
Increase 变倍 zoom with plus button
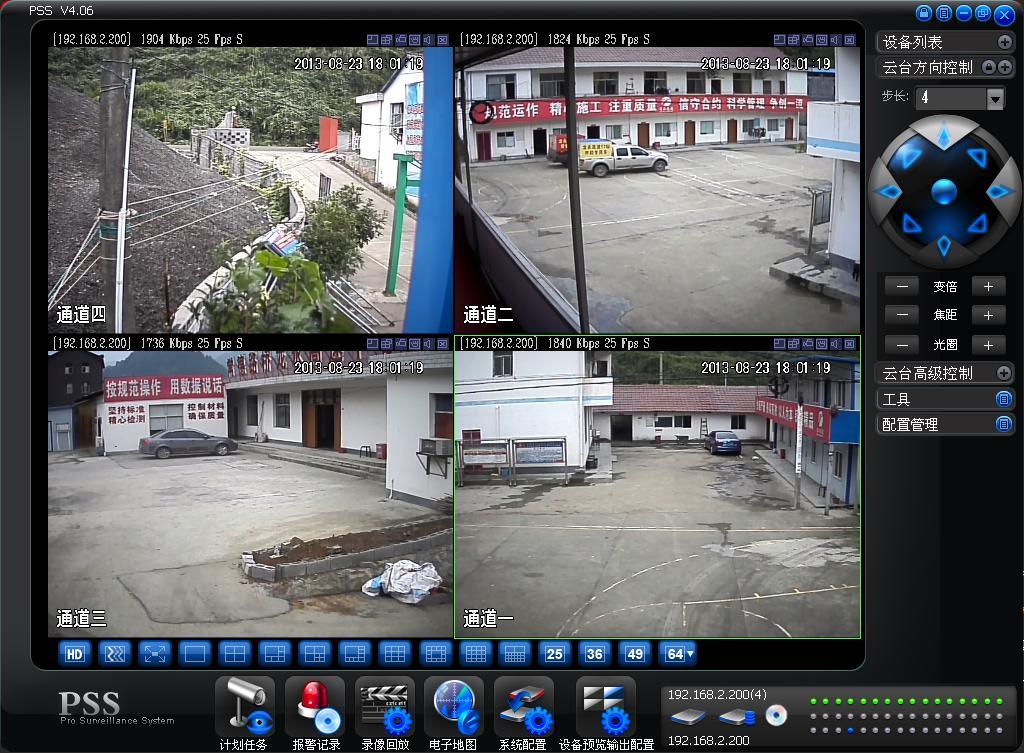click(988, 286)
